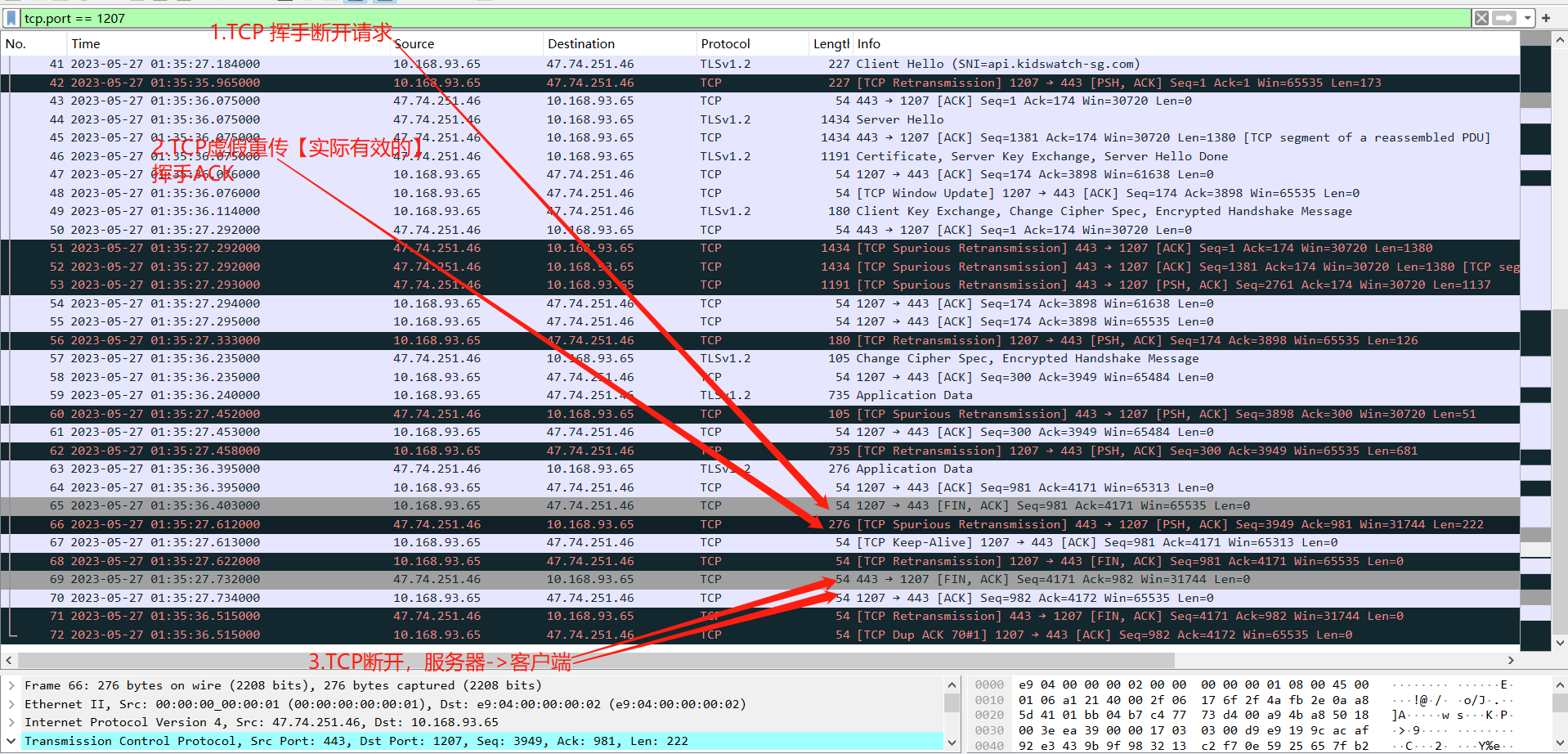Select packet 62 Retransmission Len=681 row
Image resolution: width=1568 pixels, height=754 pixels.
760,451
